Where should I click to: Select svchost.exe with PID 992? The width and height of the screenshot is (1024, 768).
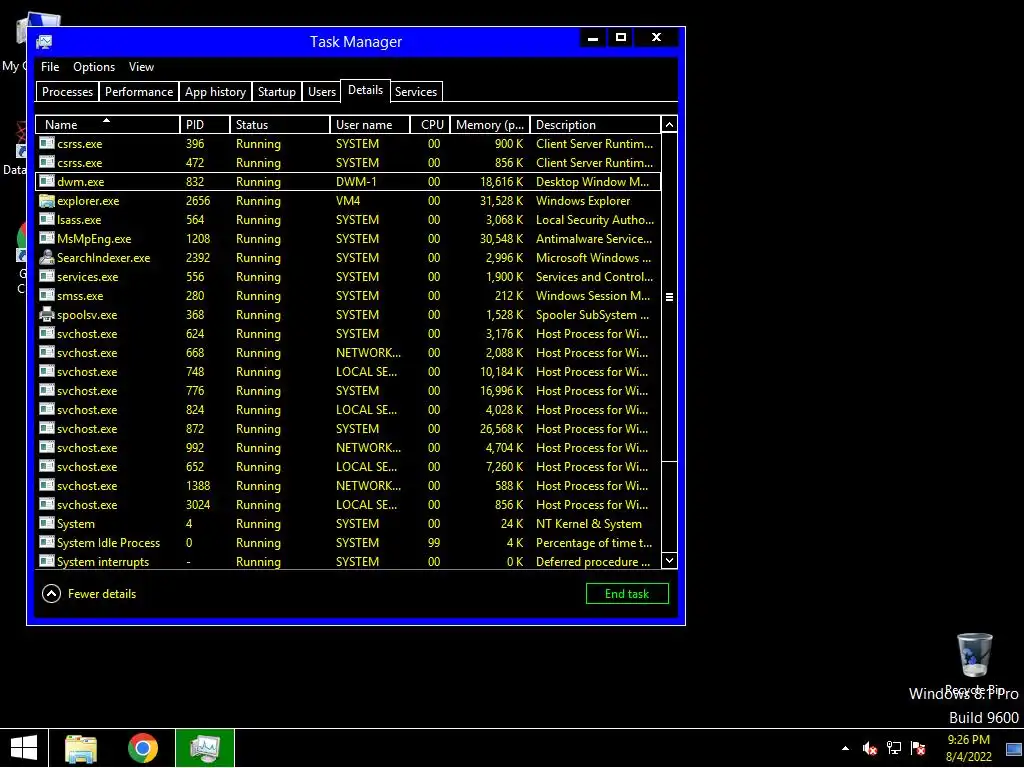348,447
